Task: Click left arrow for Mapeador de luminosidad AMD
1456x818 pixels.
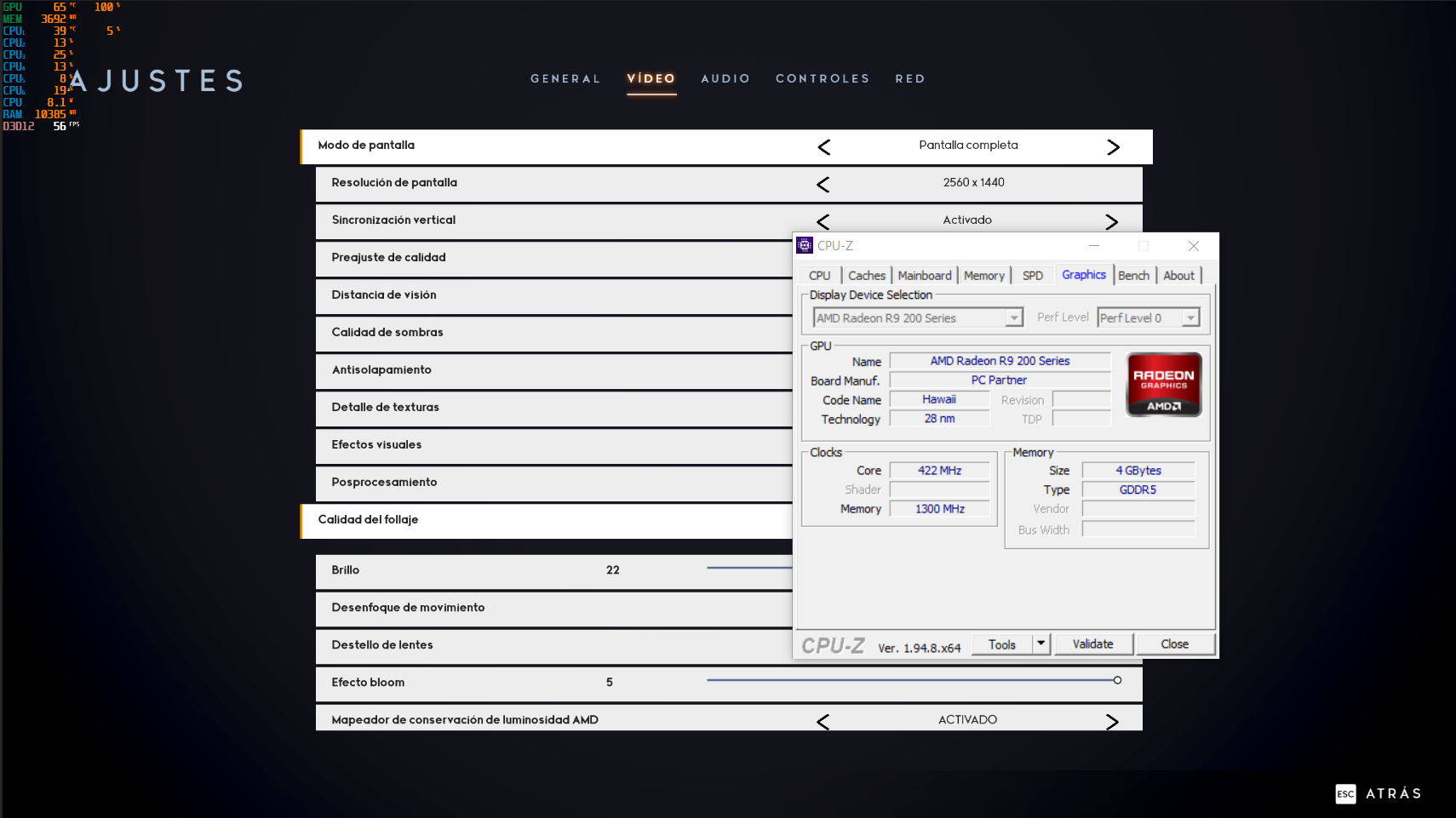Action: pyautogui.click(x=823, y=722)
